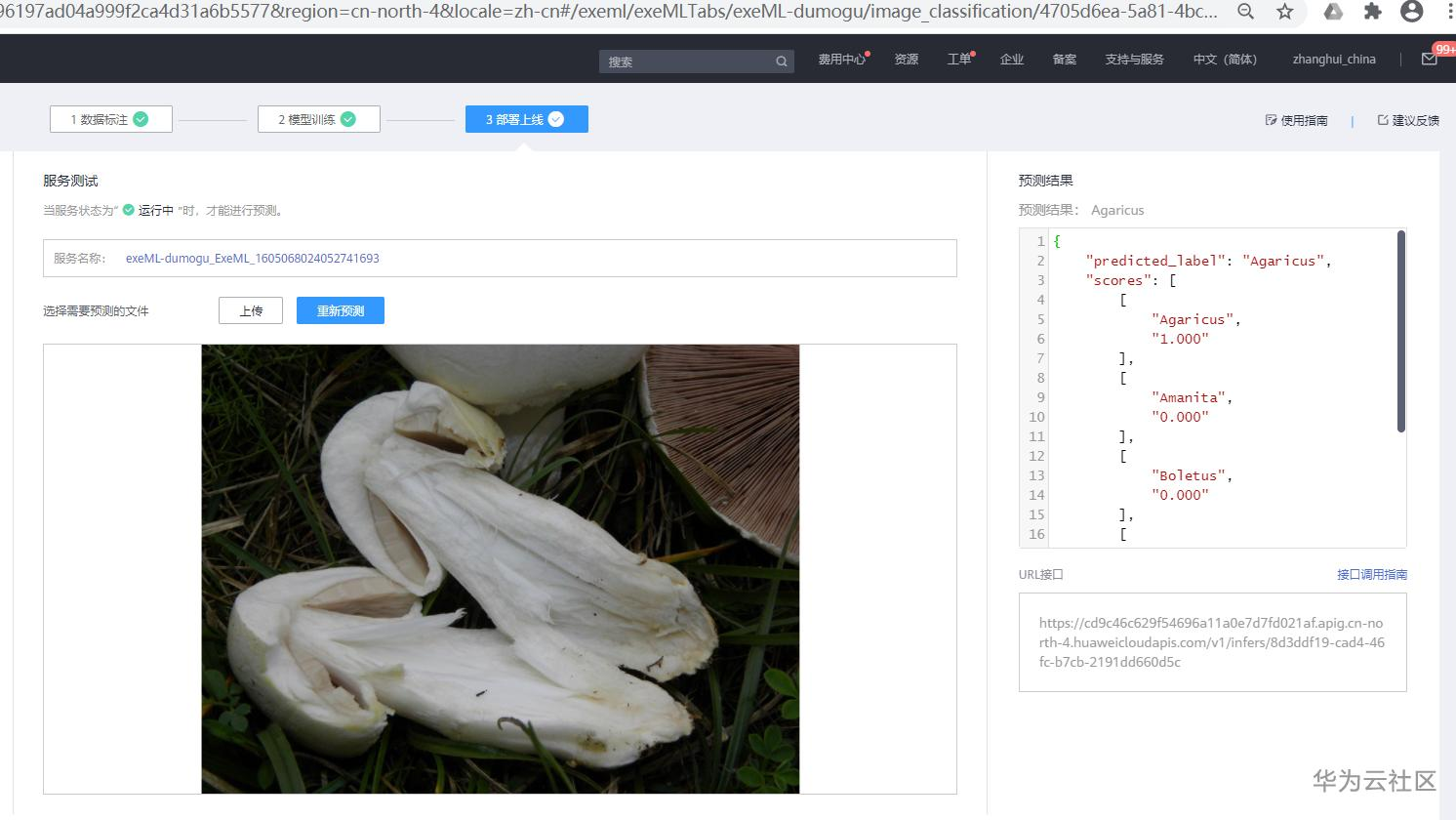Click the 重新预测 prediction button

(x=340, y=310)
